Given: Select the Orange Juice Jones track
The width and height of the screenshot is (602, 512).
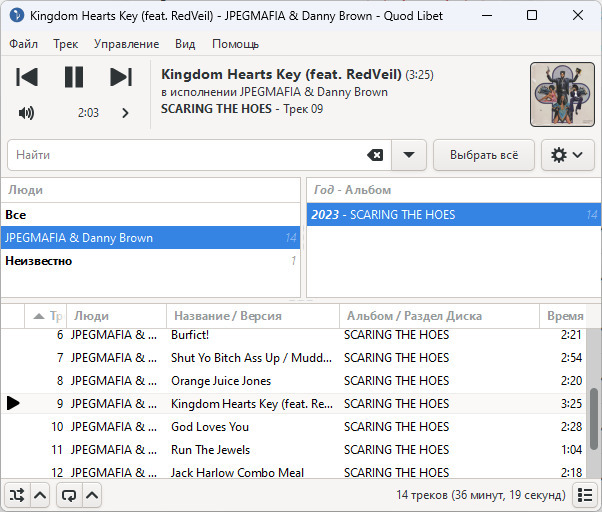Looking at the screenshot, I should tap(293, 381).
